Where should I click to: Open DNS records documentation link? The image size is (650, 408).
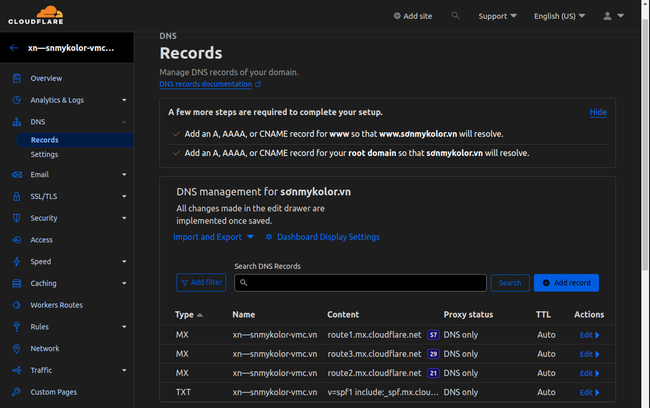[x=206, y=84]
